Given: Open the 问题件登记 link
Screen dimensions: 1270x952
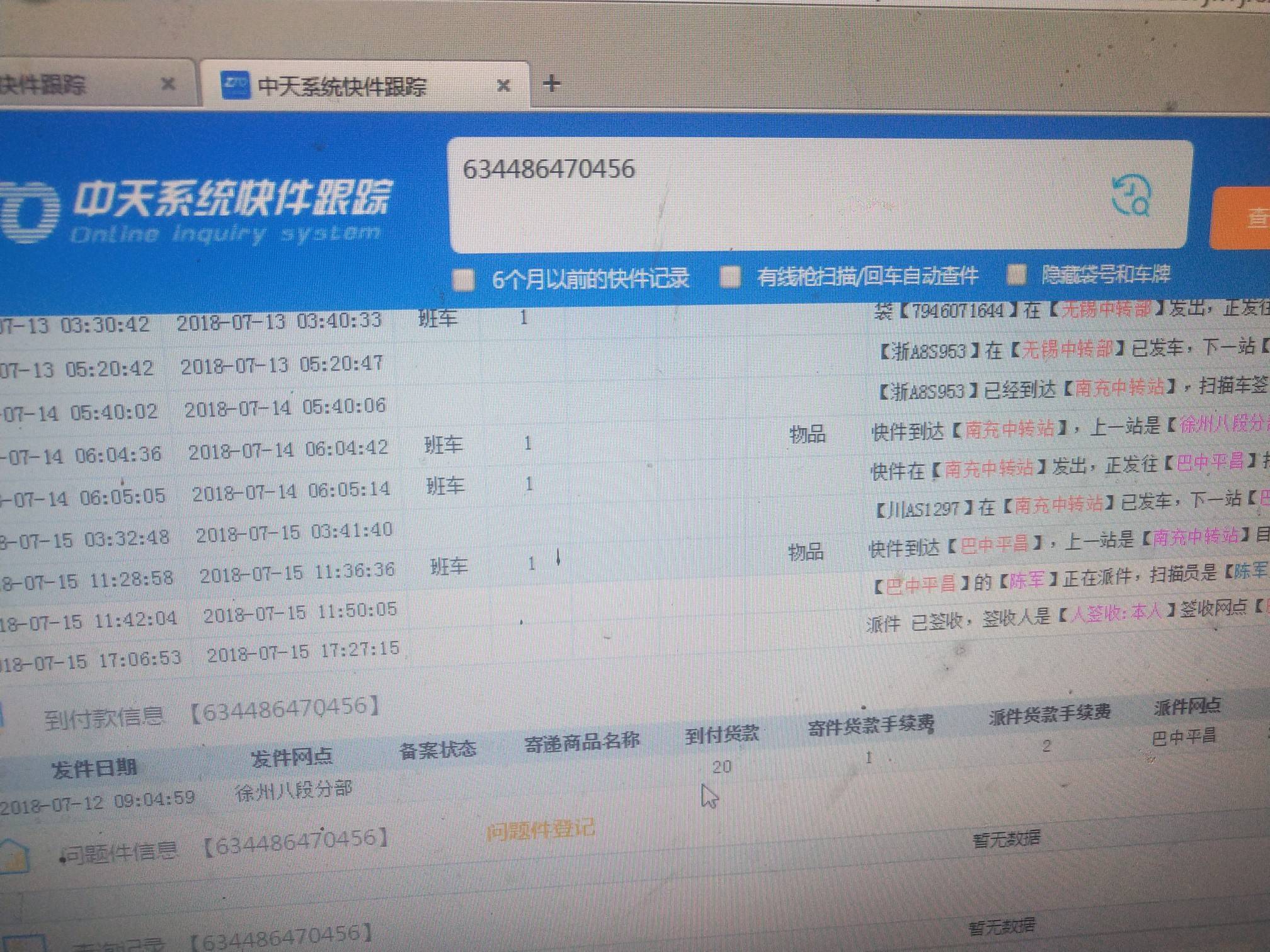Looking at the screenshot, I should click(x=541, y=830).
